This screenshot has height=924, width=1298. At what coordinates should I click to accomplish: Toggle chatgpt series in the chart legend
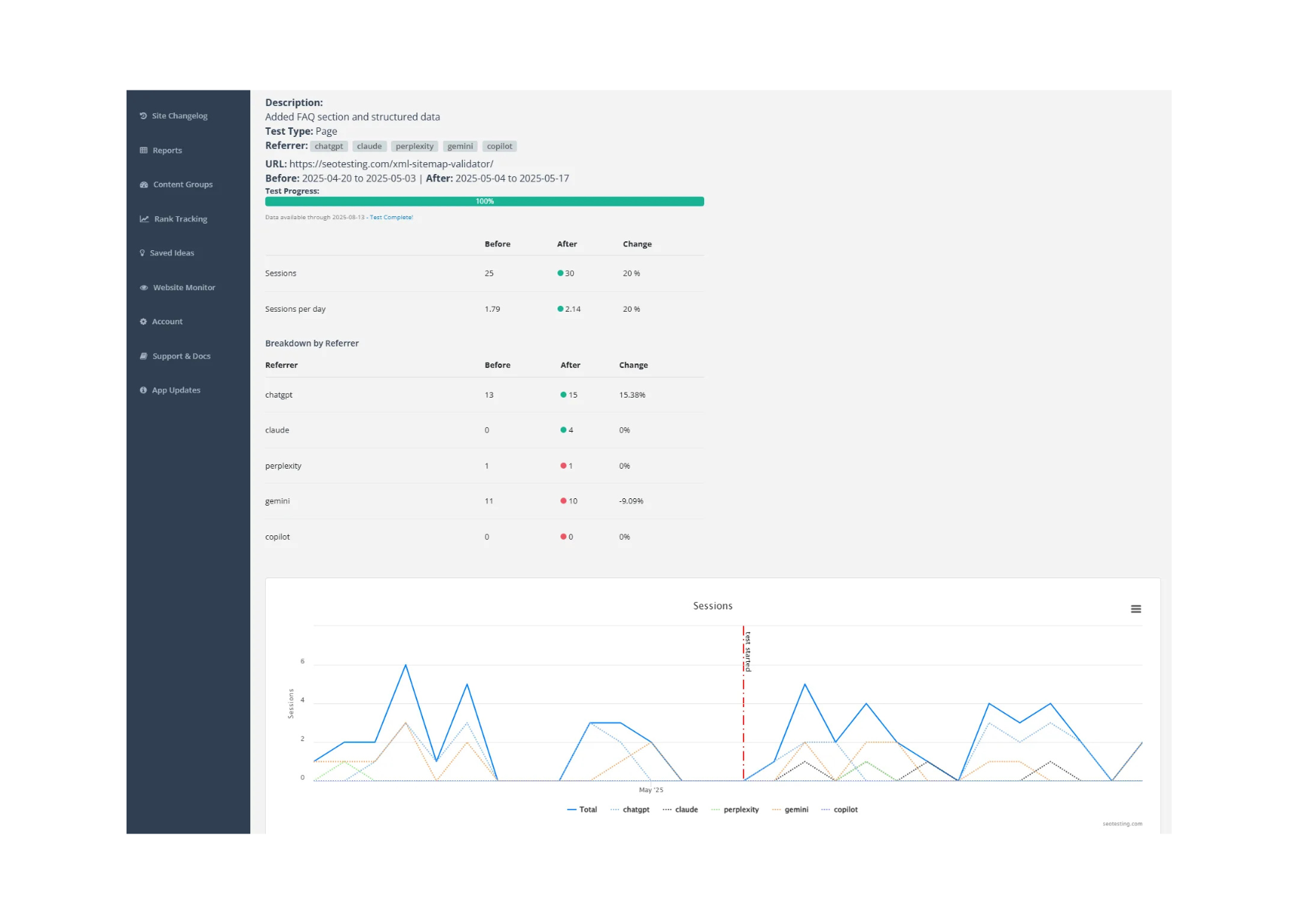coord(630,810)
